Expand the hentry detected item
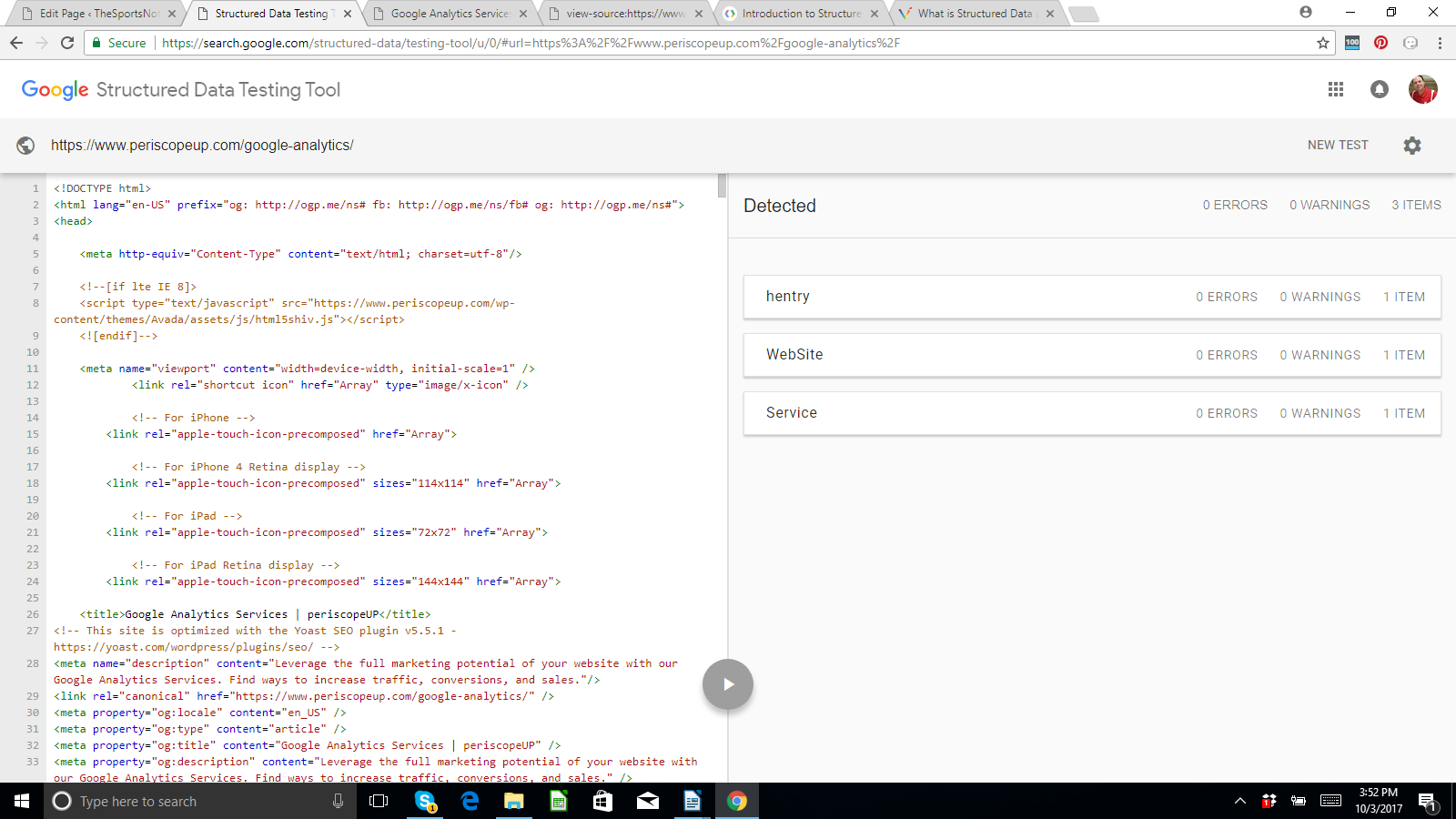This screenshot has height=819, width=1456. click(1092, 297)
